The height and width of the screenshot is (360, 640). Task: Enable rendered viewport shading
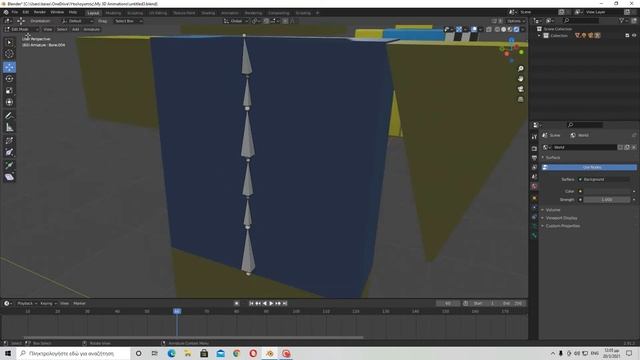coord(516,29)
